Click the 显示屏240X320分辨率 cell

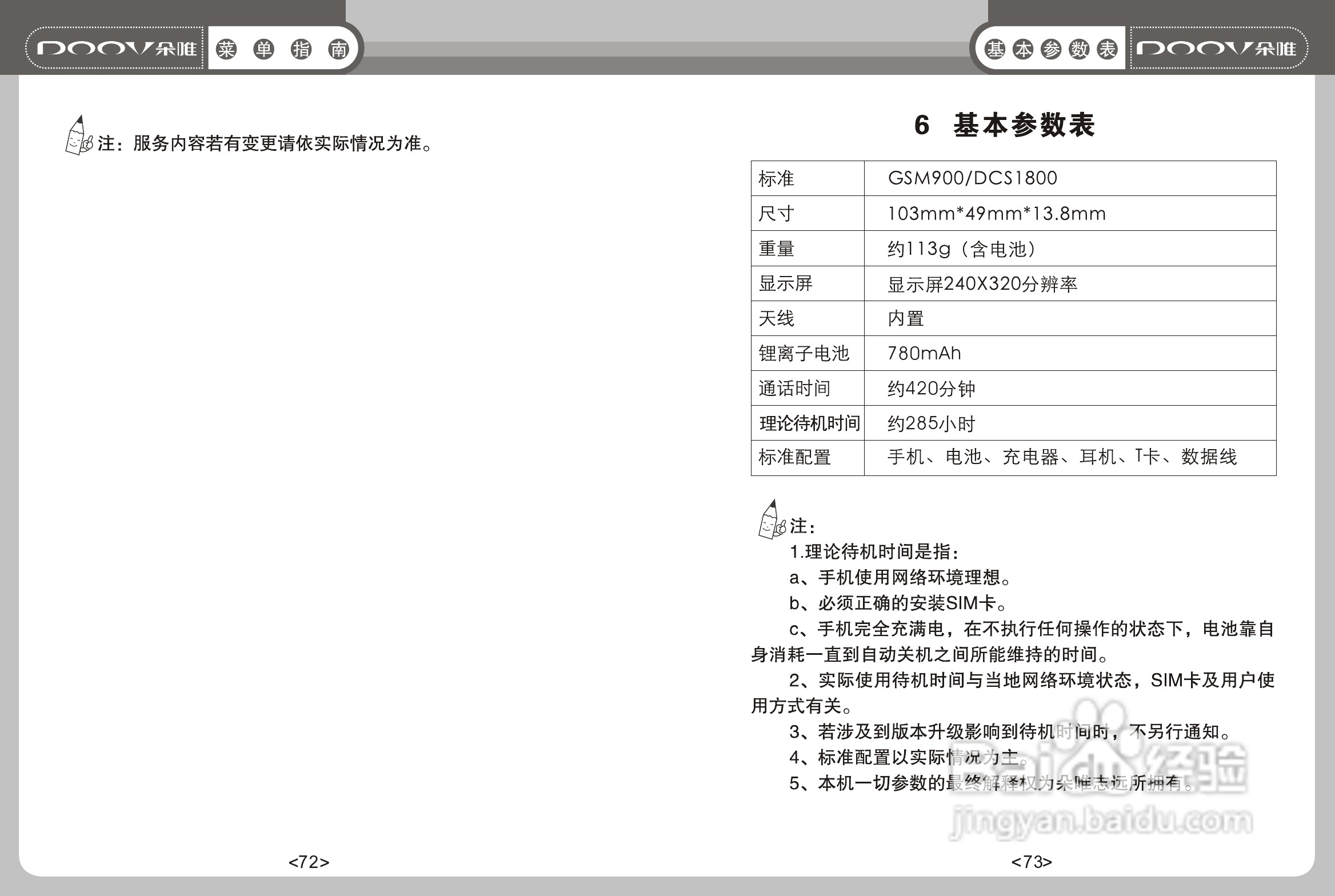click(x=982, y=284)
